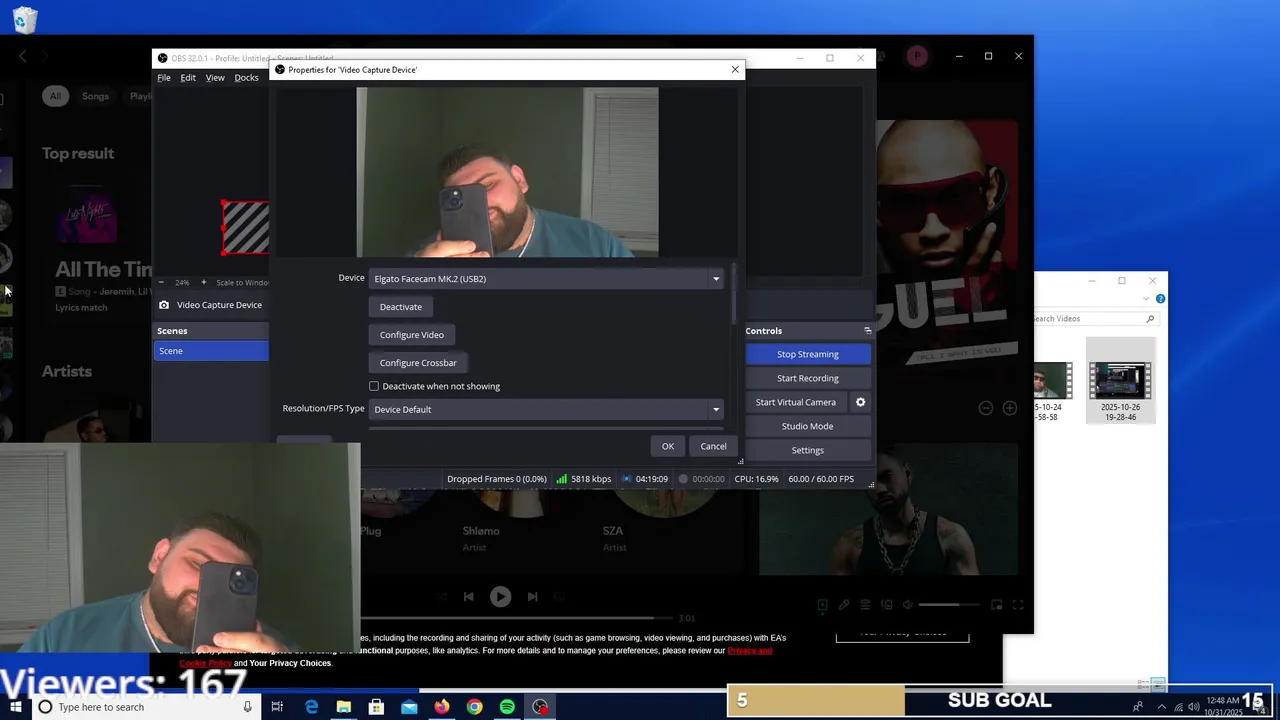1280x720 pixels.
Task: Click the Spotify zoom-out circle minus icon
Action: [x=985, y=408]
